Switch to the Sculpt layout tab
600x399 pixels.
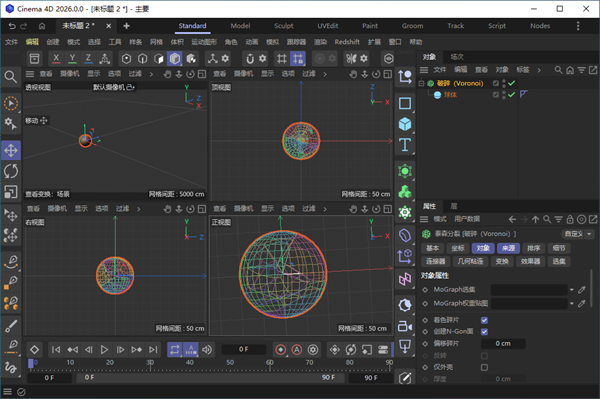coord(284,26)
